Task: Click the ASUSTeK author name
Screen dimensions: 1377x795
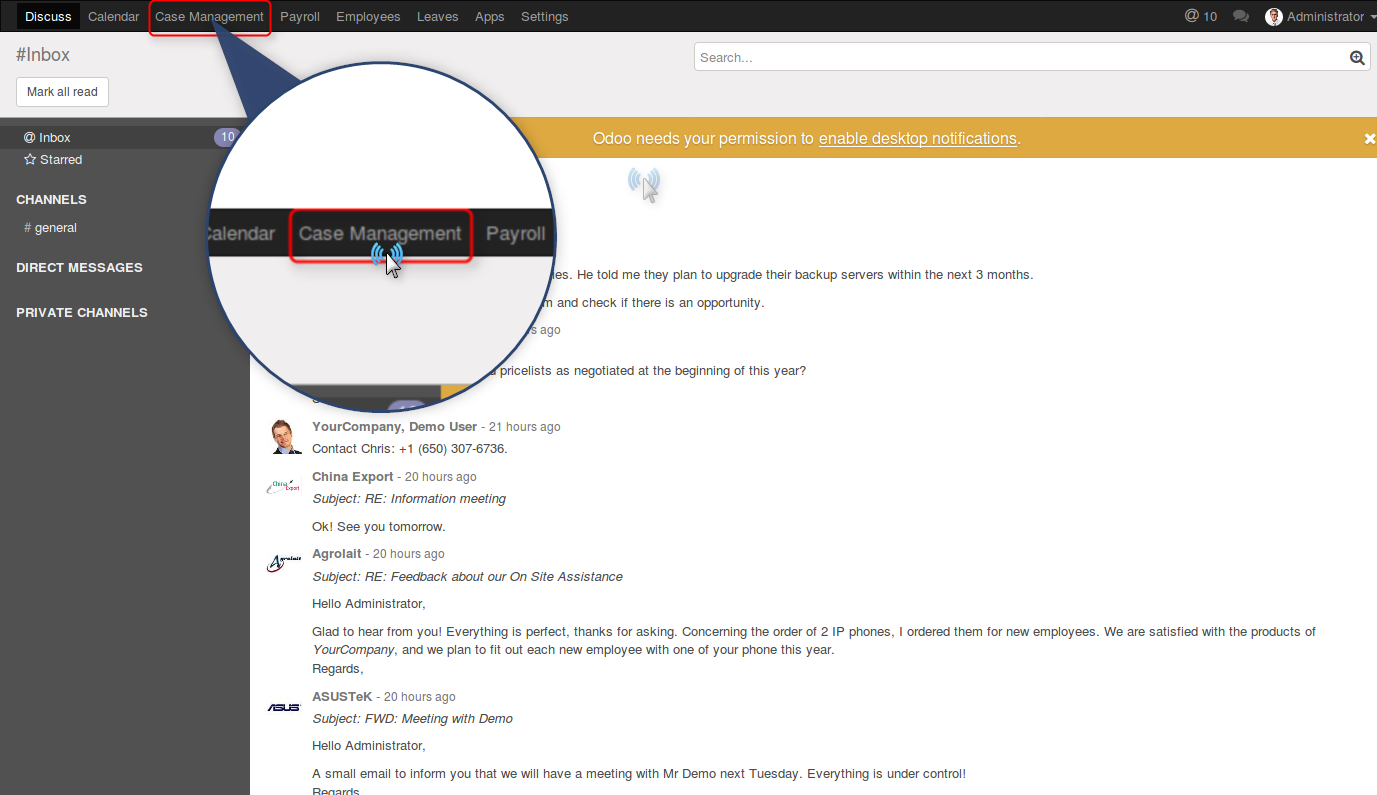Action: pos(342,697)
